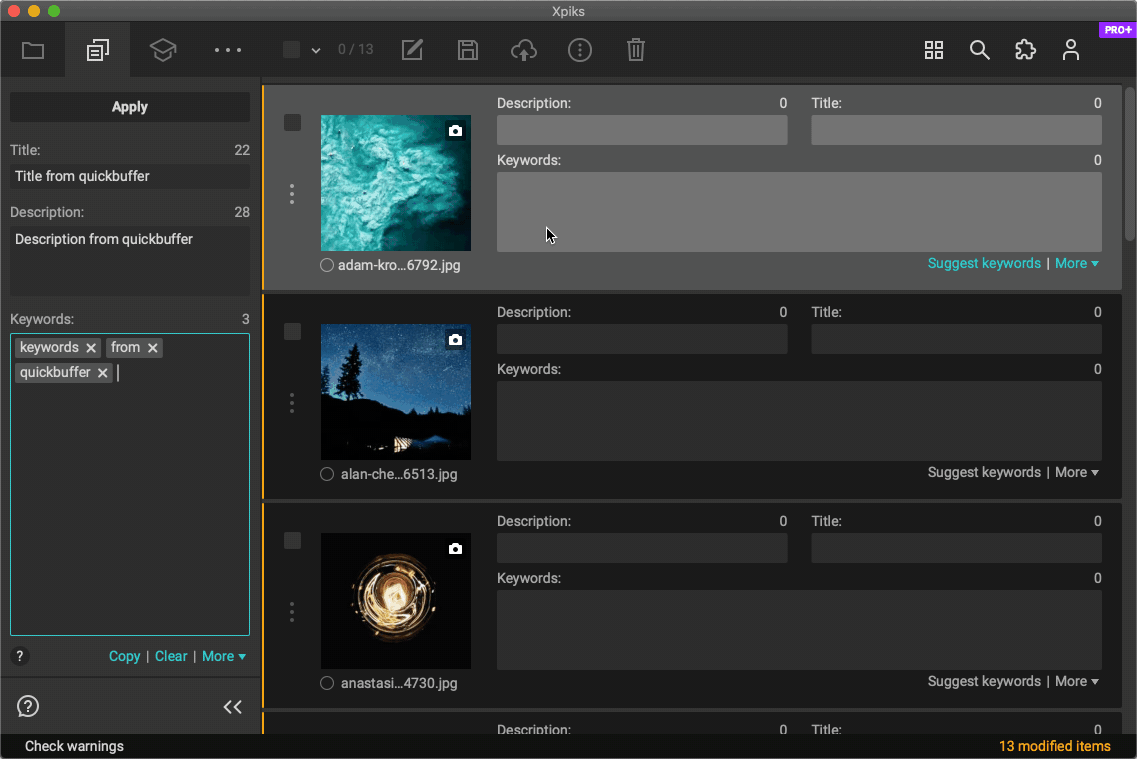Viewport: 1137px width, 759px height.
Task: Open the plugins puzzle icon
Action: (1025, 49)
